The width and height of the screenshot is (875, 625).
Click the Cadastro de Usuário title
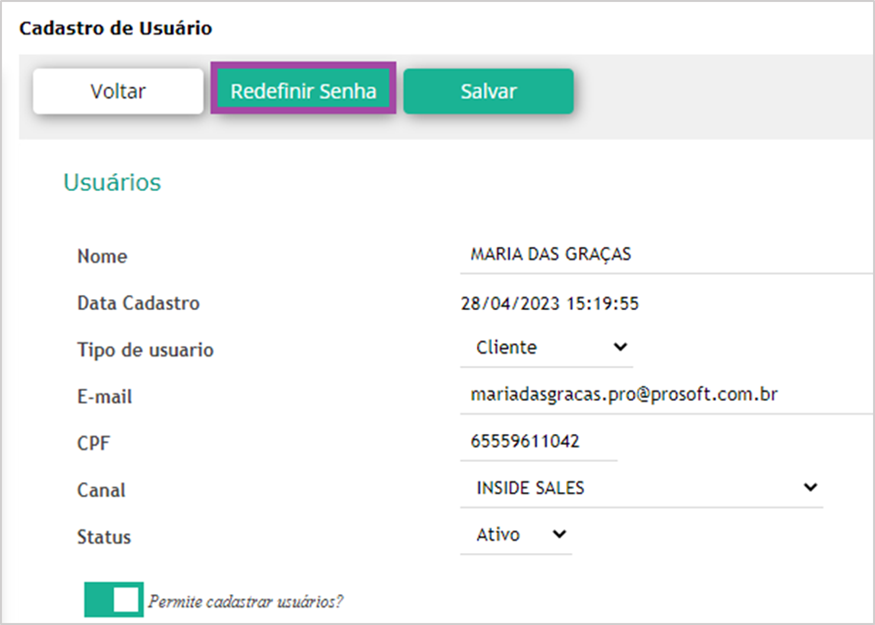tap(116, 28)
